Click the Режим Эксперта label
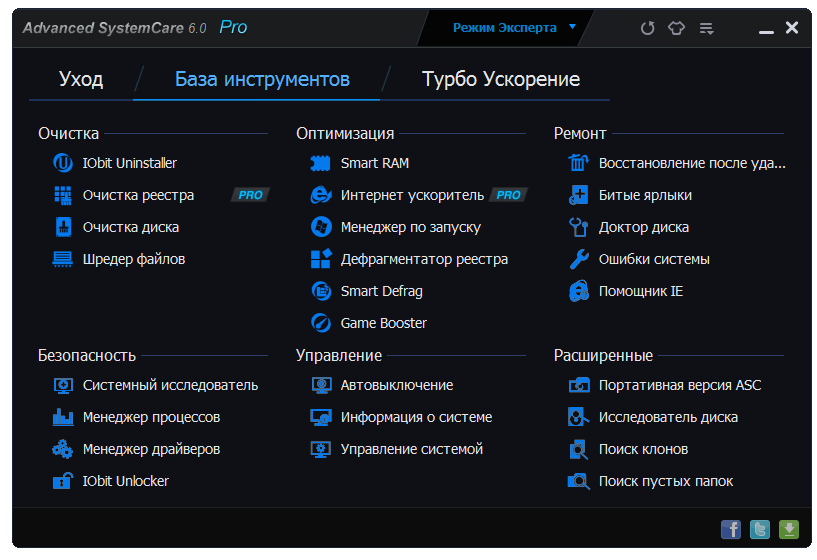This screenshot has height=560, width=817. (504, 28)
